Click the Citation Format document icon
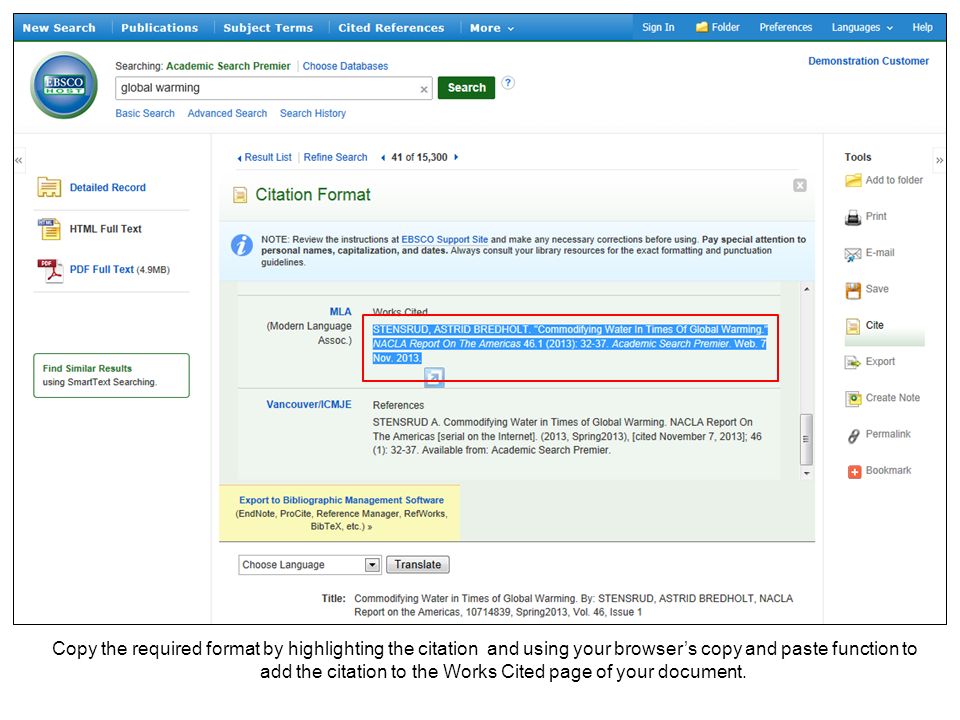This screenshot has height=720, width=960. [240, 195]
